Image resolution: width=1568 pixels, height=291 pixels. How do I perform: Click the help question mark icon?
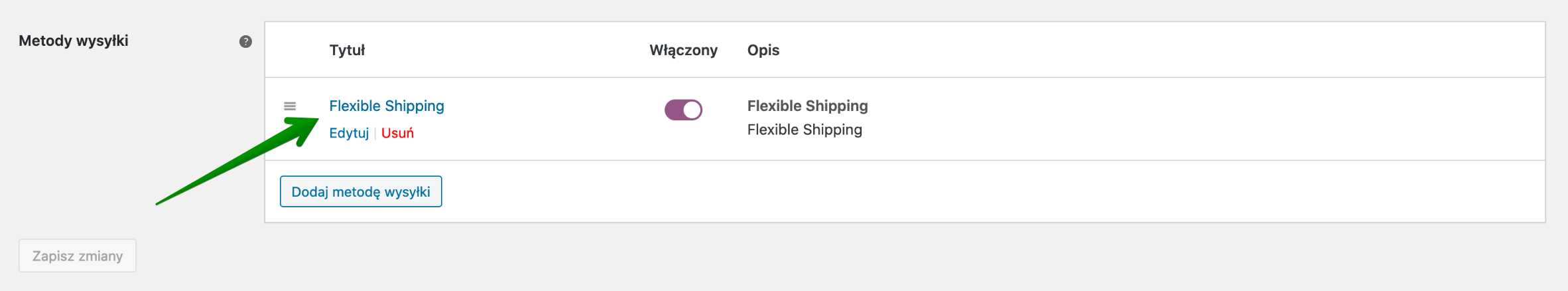(245, 41)
